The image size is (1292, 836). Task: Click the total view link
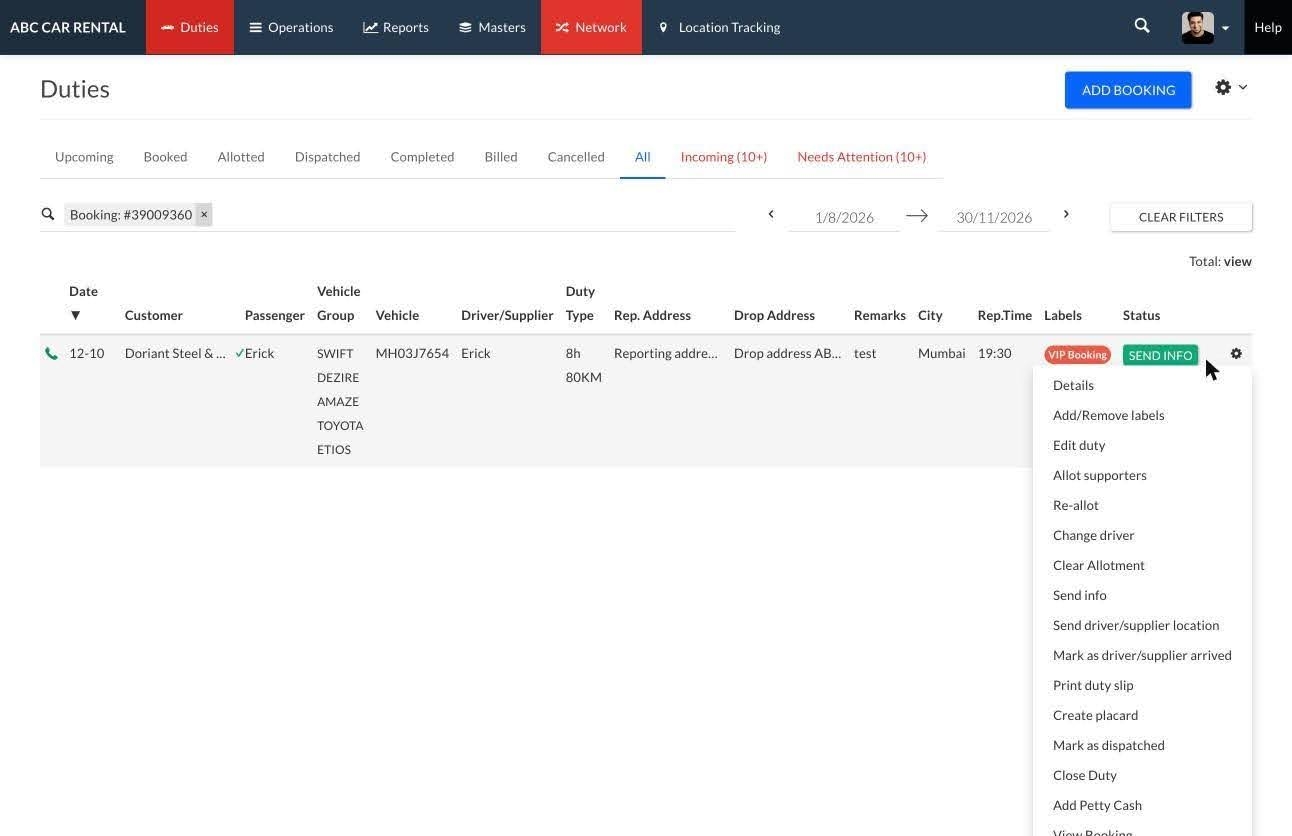(1238, 261)
